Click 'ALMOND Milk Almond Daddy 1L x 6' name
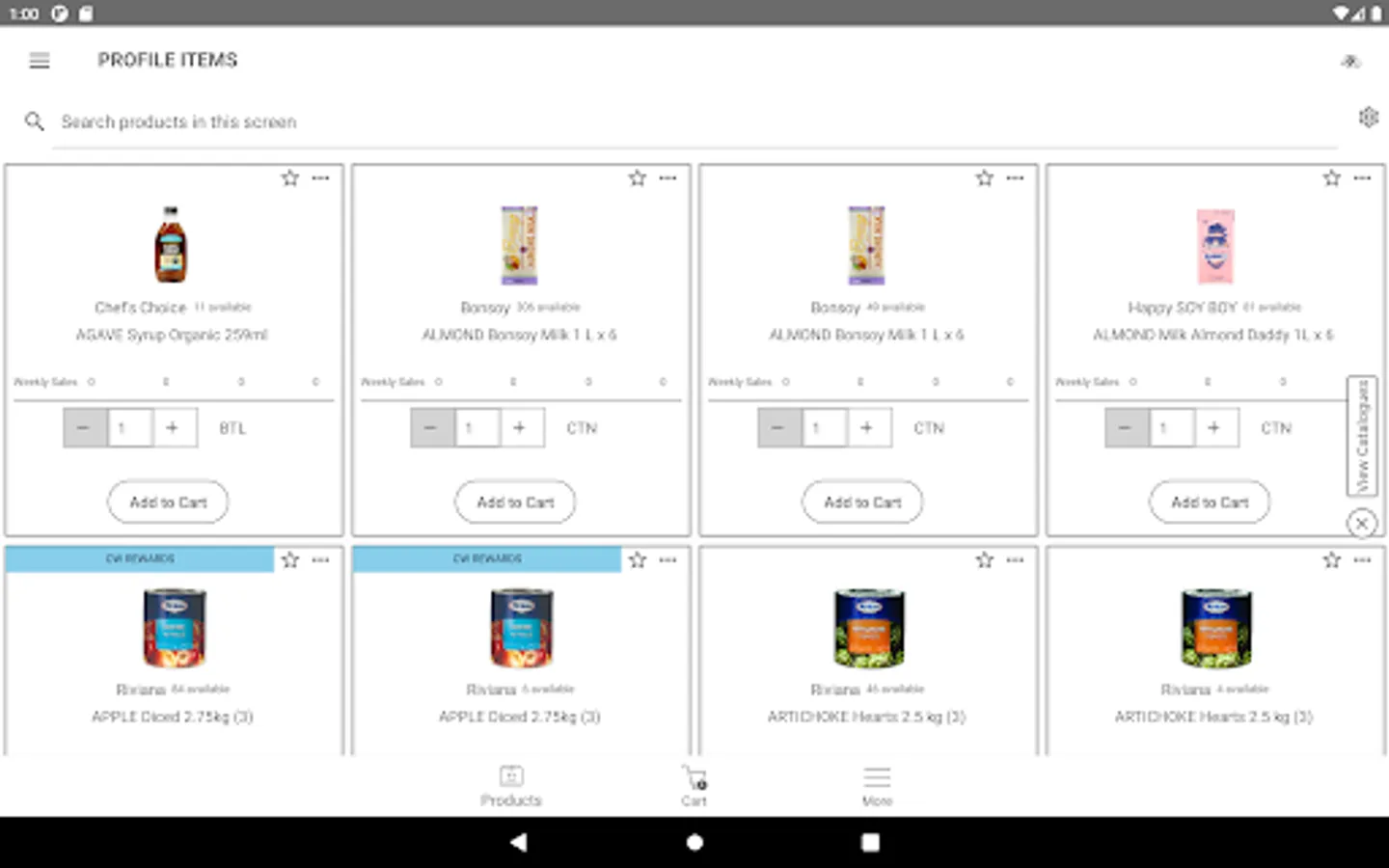The image size is (1389, 868). 1213,335
